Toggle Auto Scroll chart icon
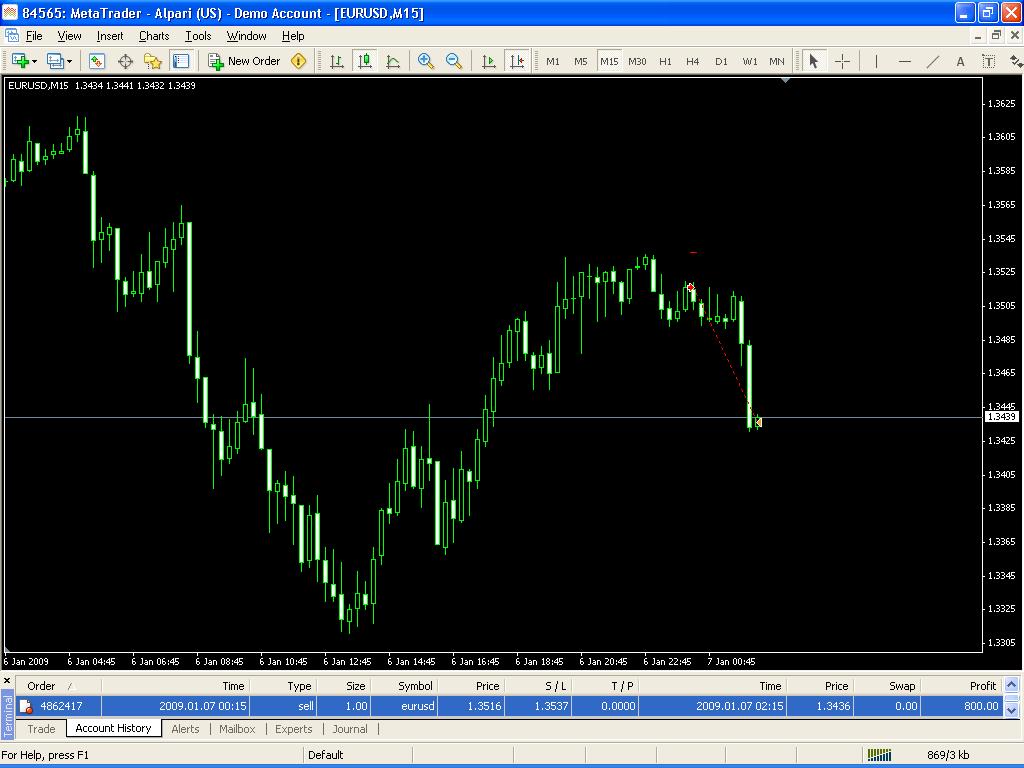Screen dimensions: 1024x768 pos(488,61)
